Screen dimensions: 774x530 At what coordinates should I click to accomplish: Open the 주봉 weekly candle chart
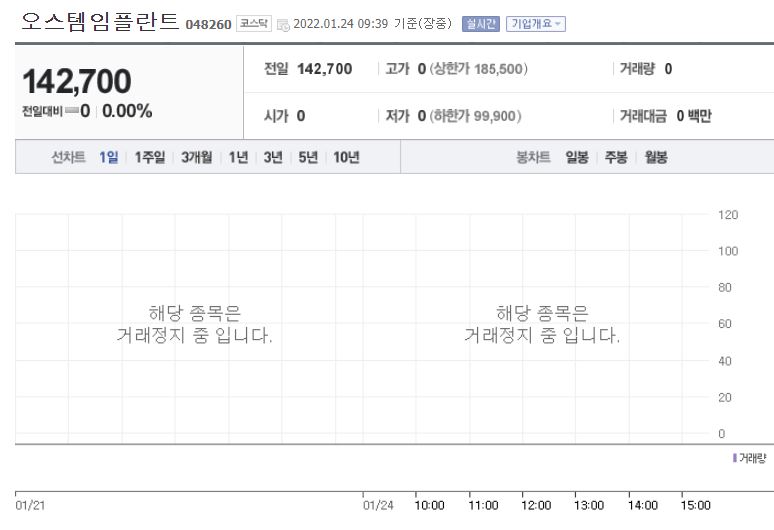616,157
